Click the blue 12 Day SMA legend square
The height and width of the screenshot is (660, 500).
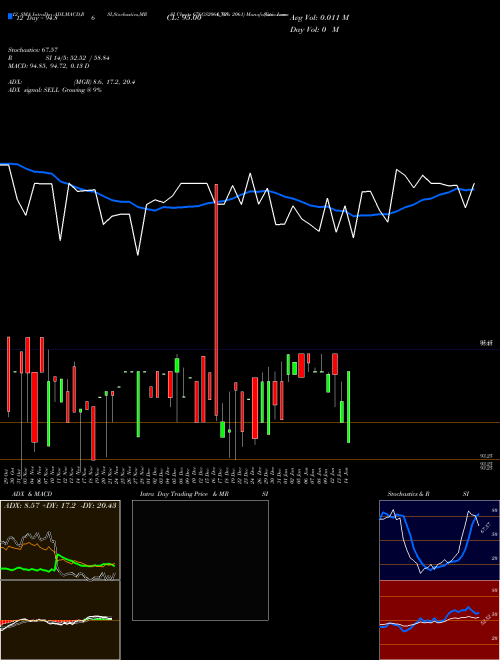click(10, 16)
